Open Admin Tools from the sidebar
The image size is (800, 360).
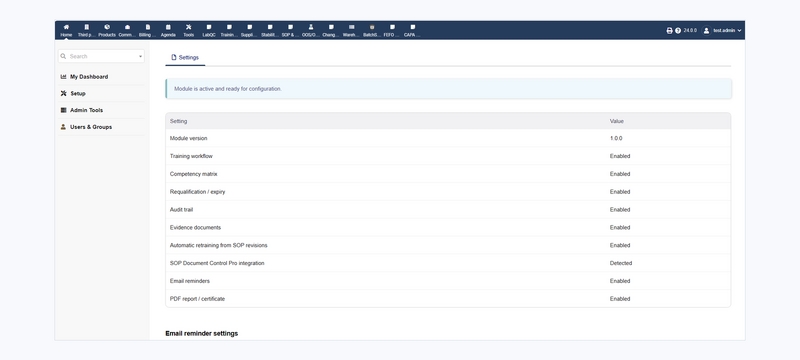click(x=86, y=110)
